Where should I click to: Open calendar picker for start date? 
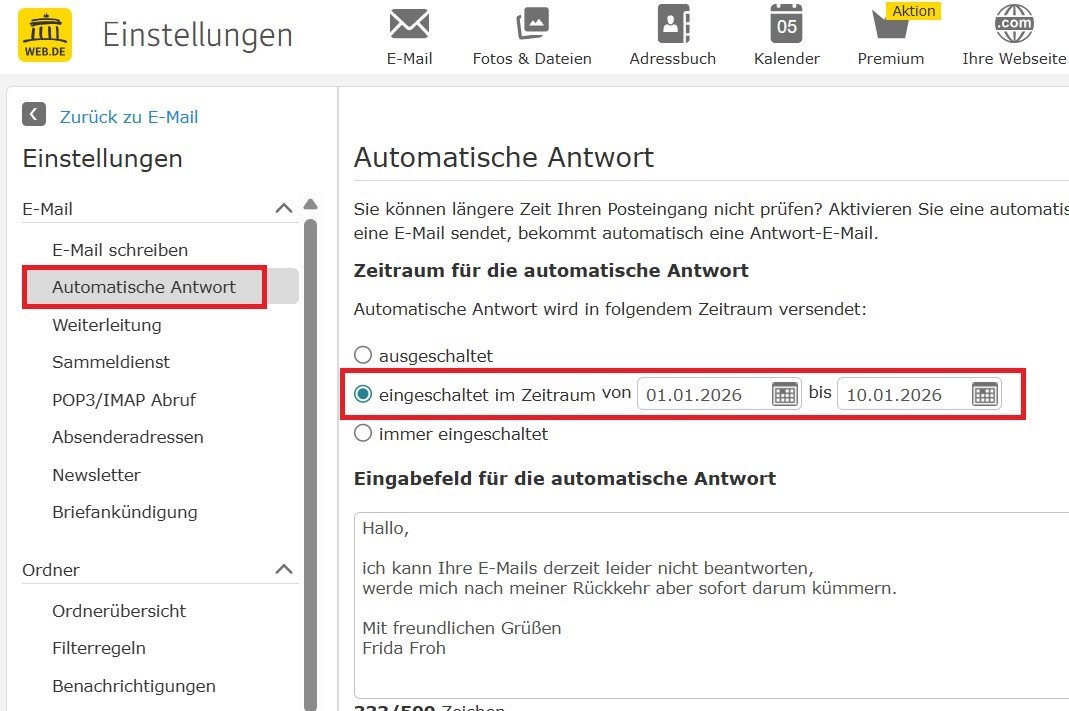785,394
